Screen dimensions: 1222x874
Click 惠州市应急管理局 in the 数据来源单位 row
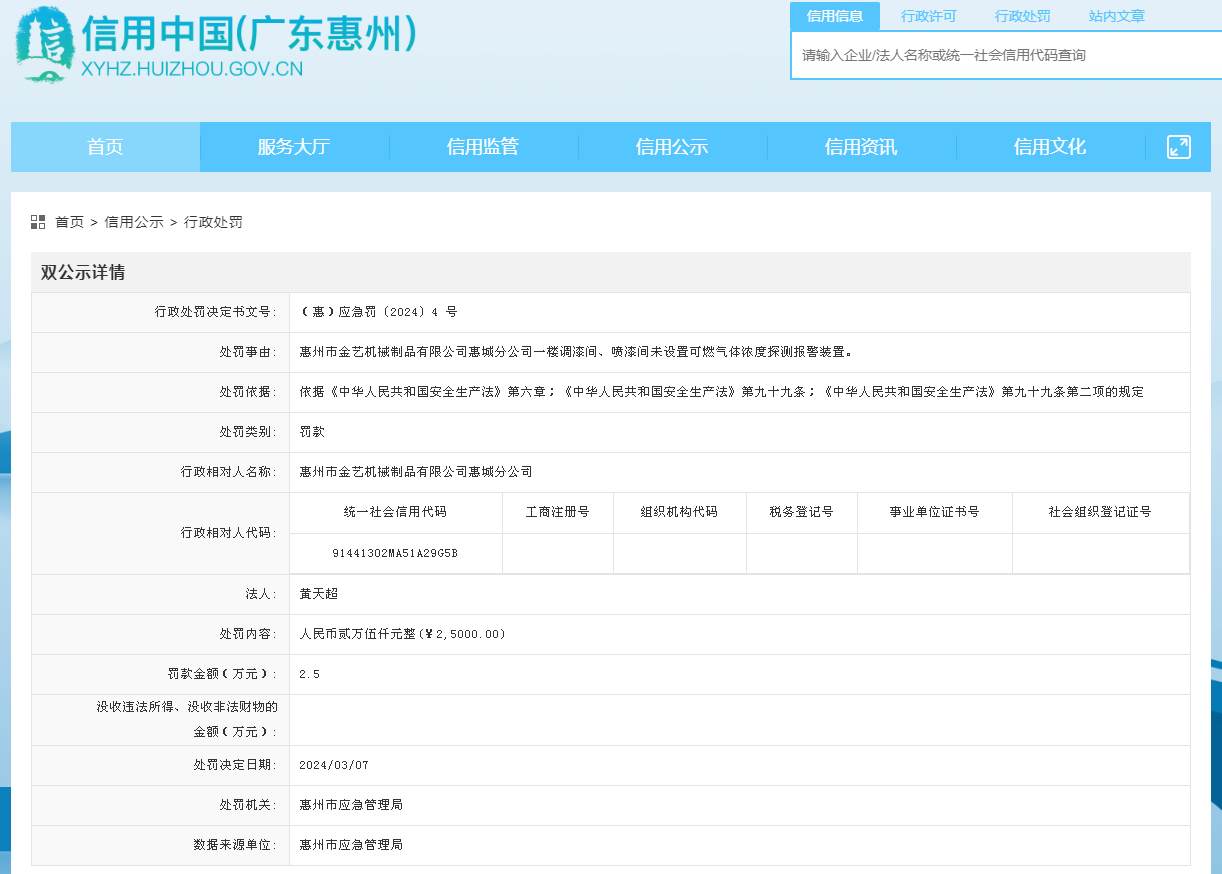coord(351,845)
